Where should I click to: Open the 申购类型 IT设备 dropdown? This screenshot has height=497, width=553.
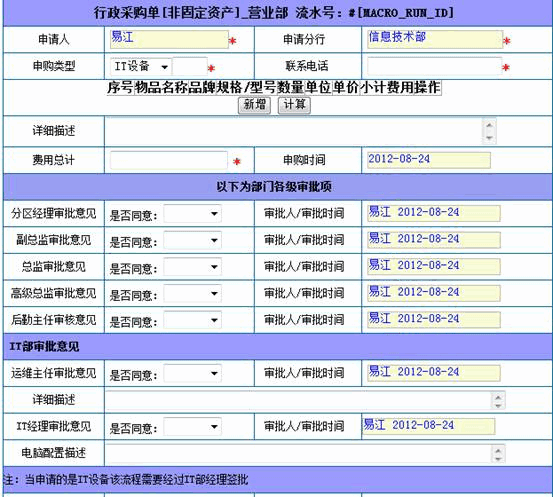(141, 66)
